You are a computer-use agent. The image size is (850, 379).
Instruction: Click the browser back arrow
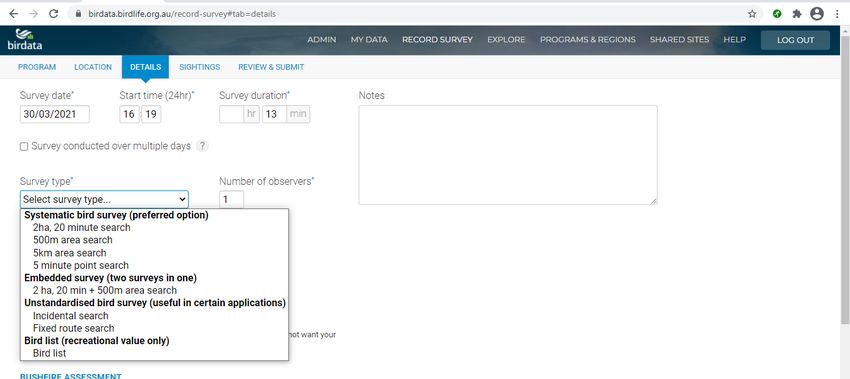14,14
